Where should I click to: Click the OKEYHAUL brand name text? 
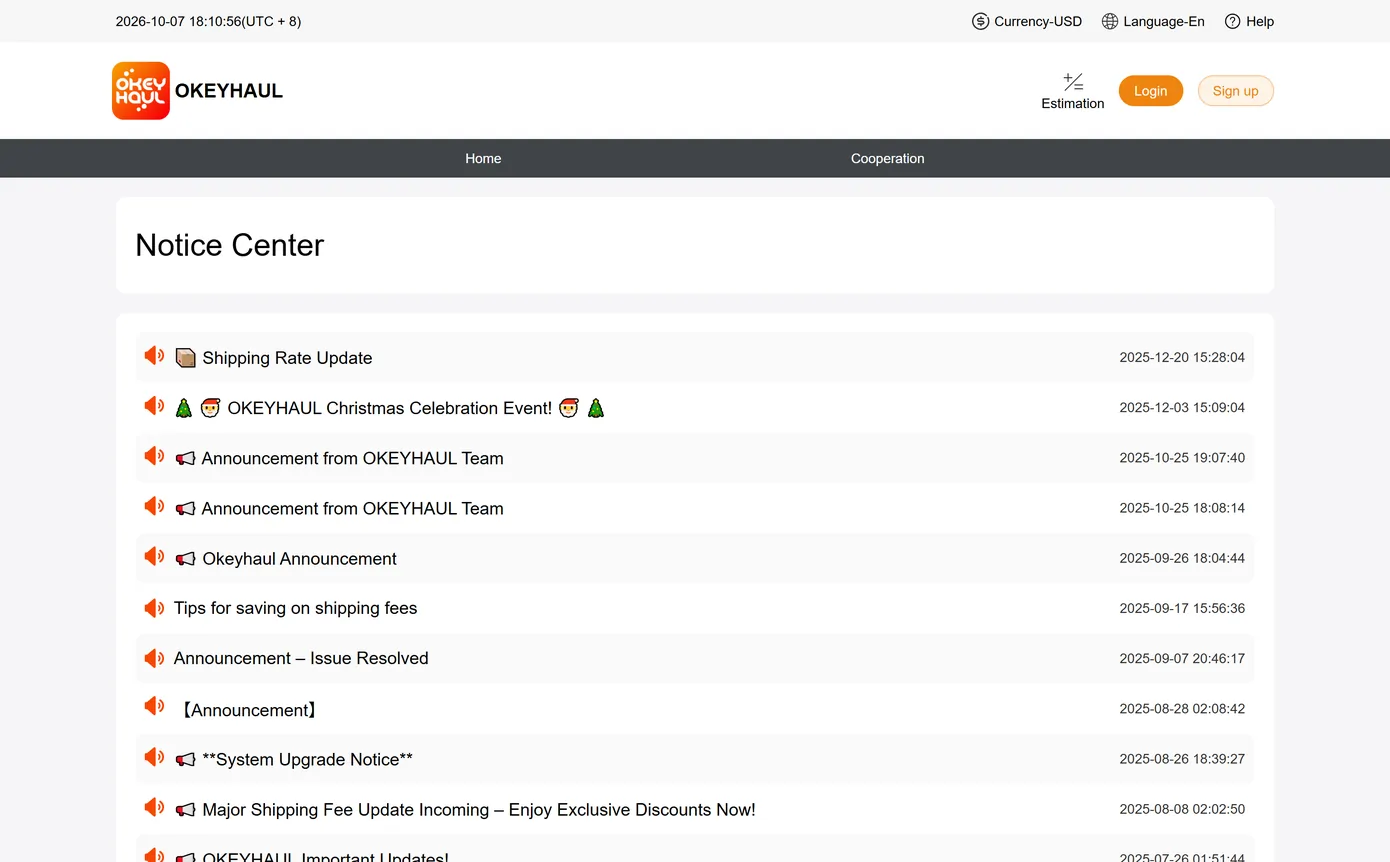pyautogui.click(x=229, y=91)
